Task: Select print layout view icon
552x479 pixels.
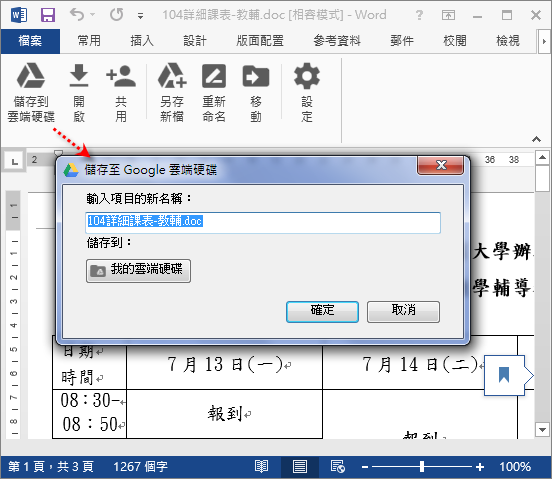Action: pos(300,467)
